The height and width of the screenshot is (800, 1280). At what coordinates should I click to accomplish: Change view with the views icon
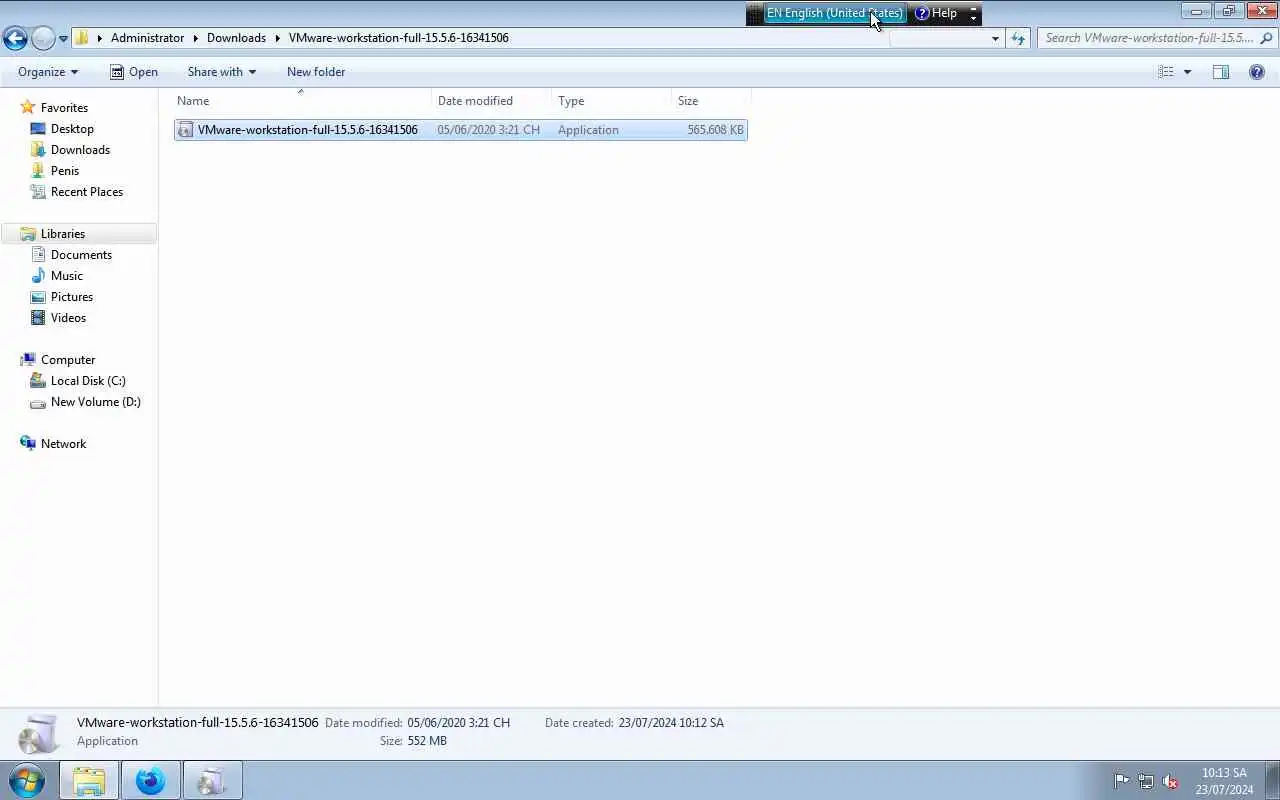pos(1166,72)
